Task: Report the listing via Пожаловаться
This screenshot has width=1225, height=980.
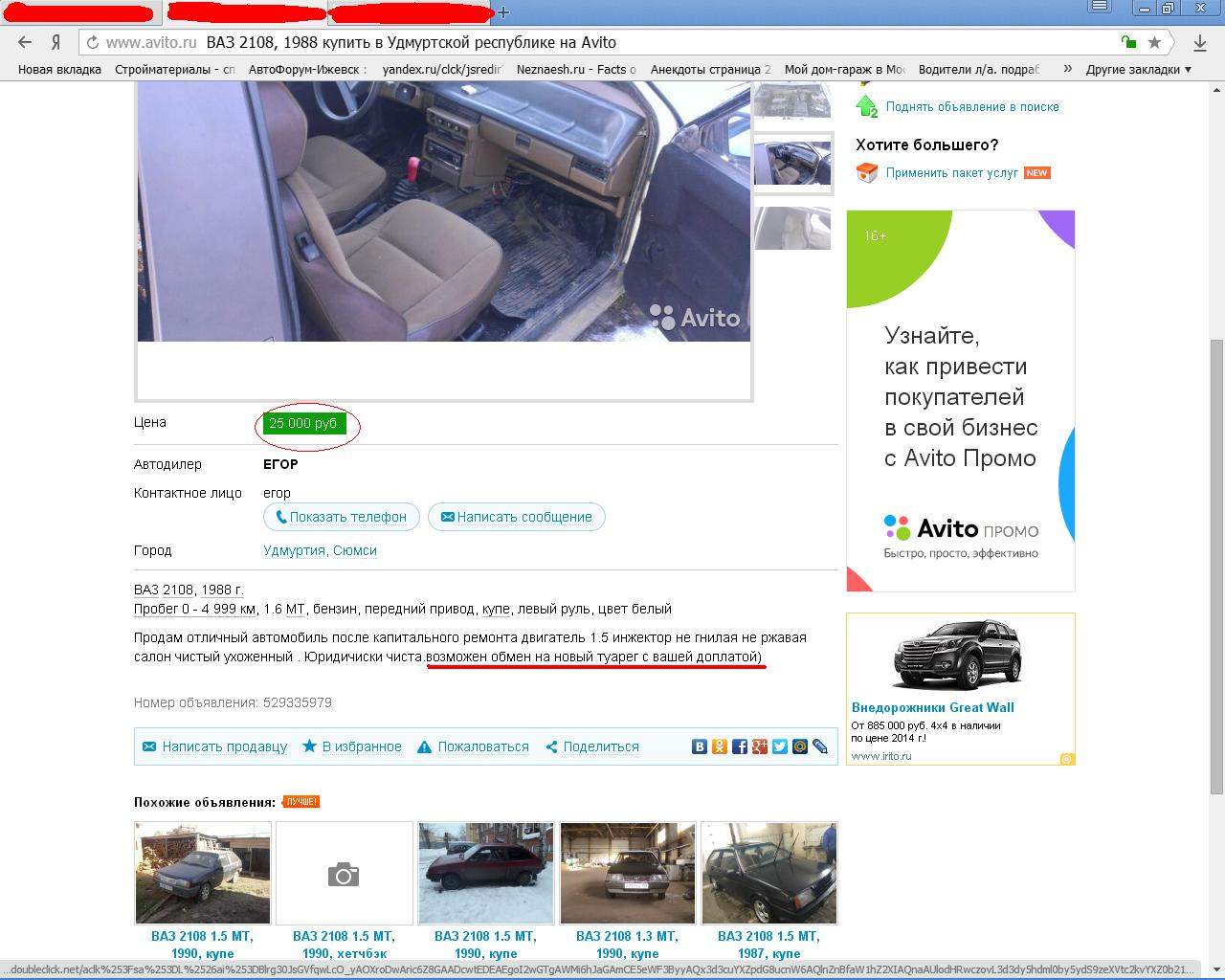Action: (483, 746)
